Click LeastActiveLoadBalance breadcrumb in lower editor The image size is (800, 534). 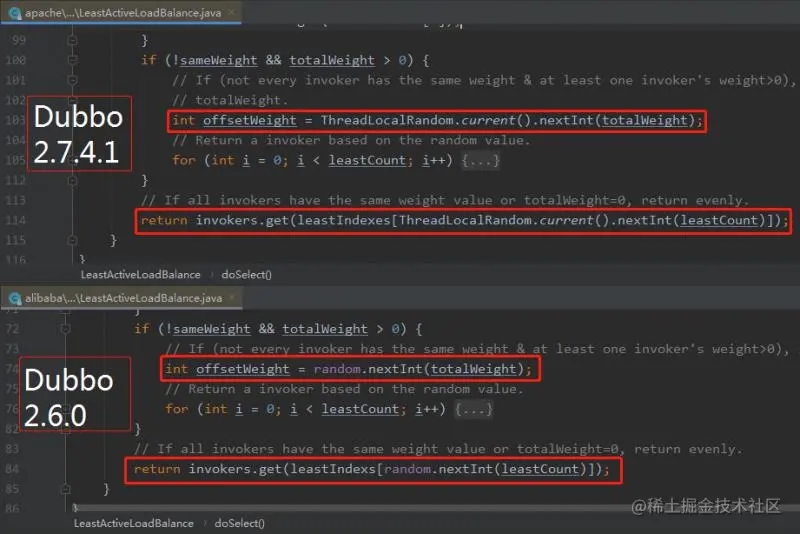point(134,523)
